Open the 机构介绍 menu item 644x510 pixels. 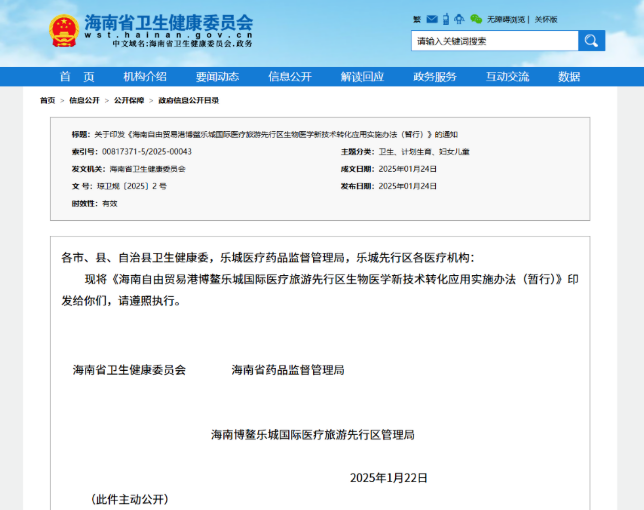pos(145,77)
